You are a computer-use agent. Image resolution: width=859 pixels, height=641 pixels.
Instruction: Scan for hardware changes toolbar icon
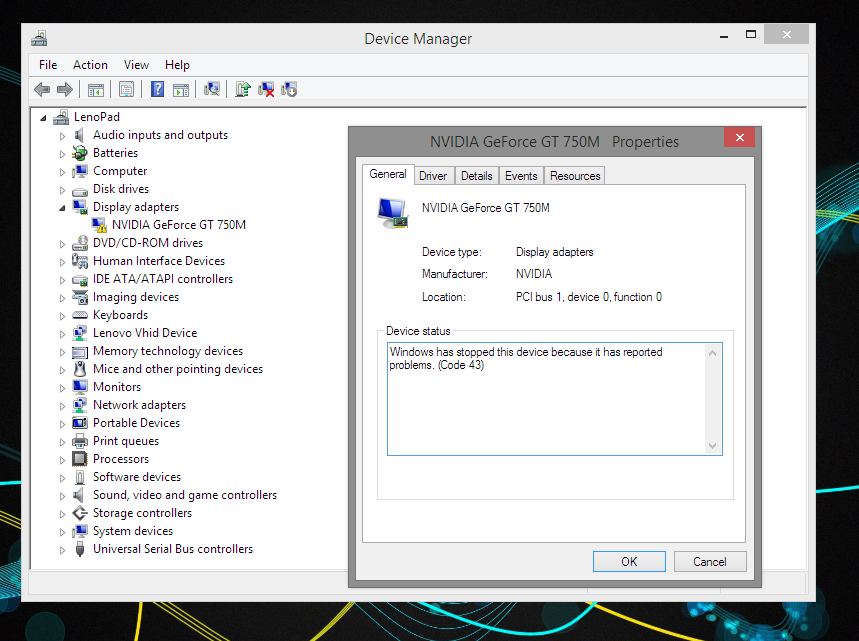[x=212, y=89]
